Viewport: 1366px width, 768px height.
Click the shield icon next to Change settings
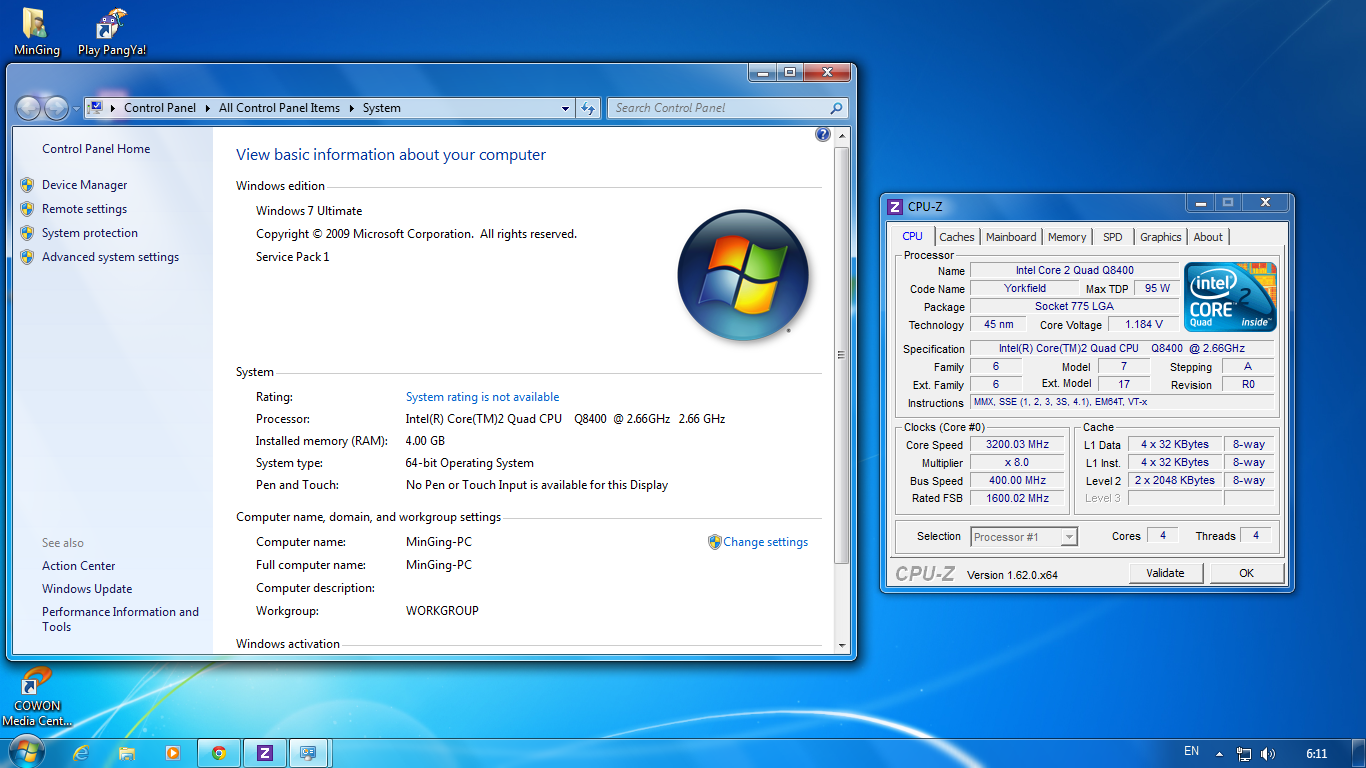click(714, 542)
